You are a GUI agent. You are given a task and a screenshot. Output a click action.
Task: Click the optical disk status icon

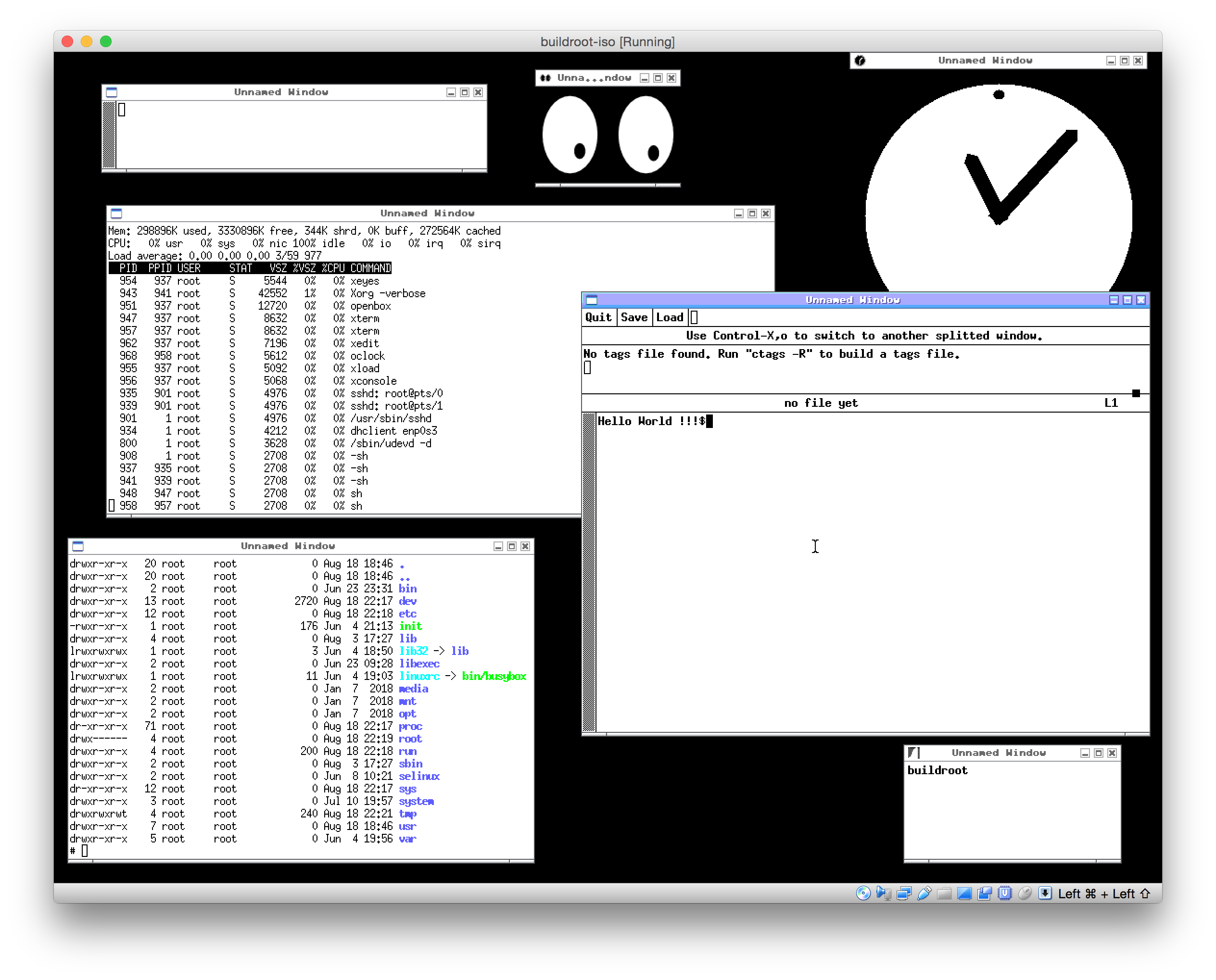[x=862, y=893]
